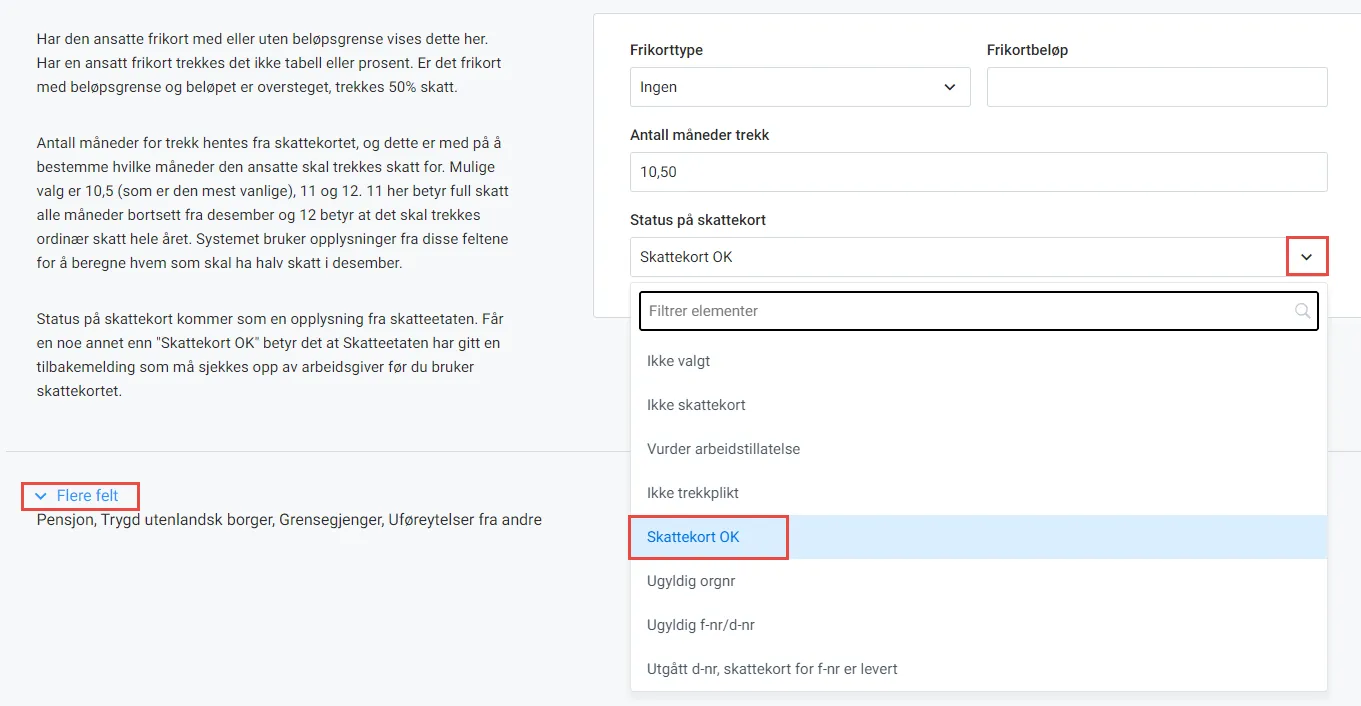Click the Antall måneder trekk field showing 10,50
Viewport: 1361px width, 706px height.
[978, 171]
